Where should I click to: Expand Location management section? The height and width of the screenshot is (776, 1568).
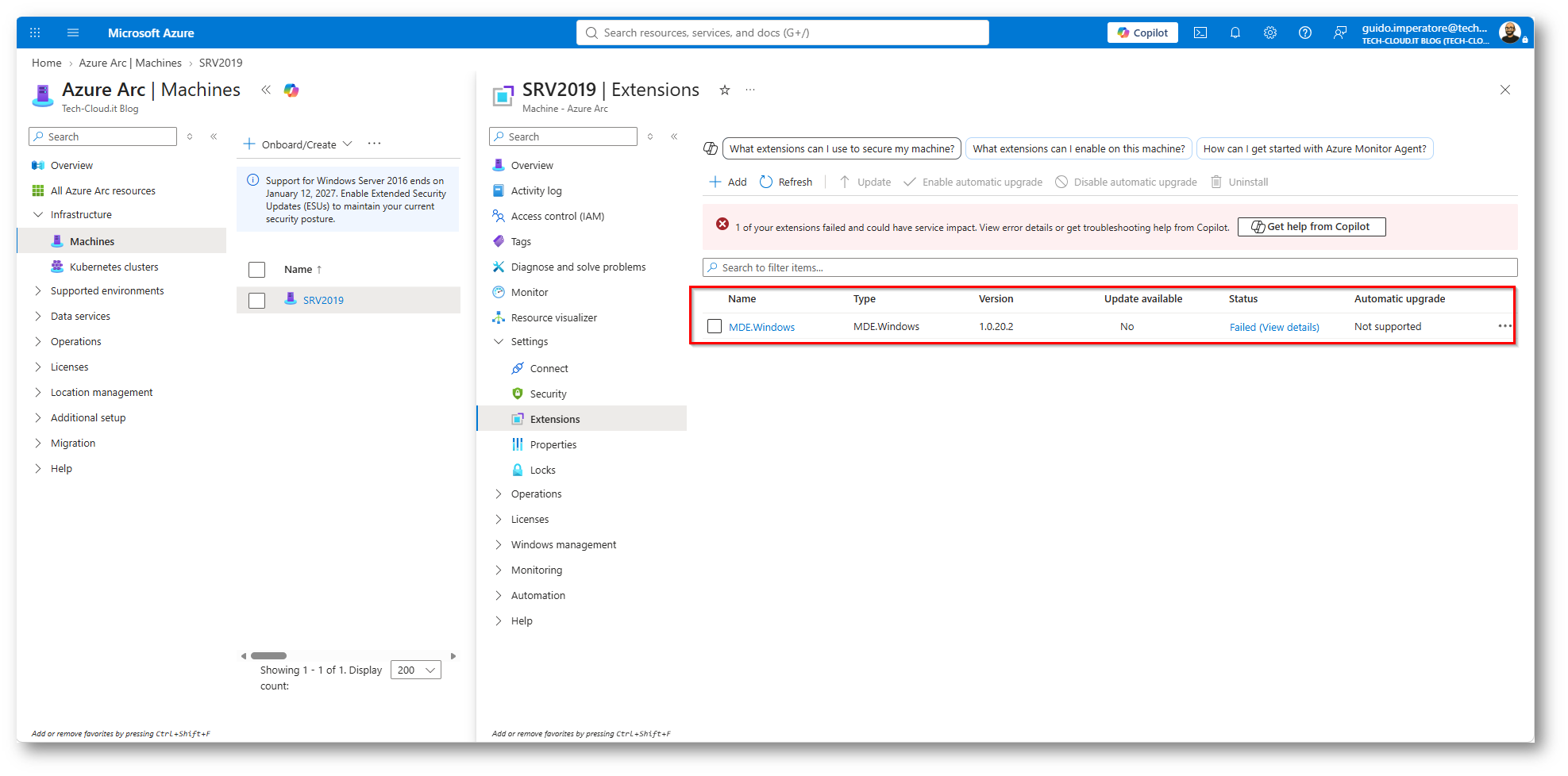37,392
